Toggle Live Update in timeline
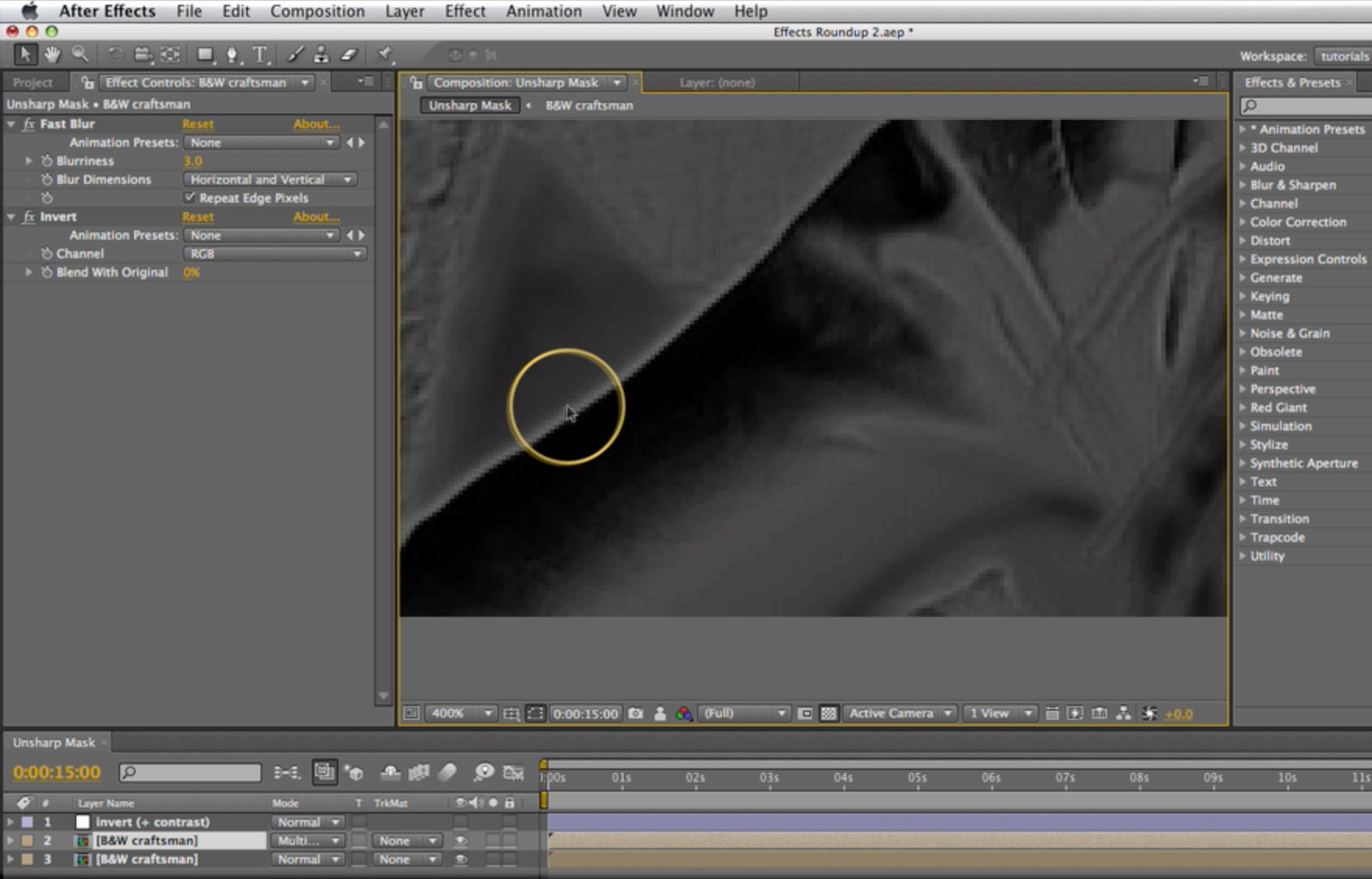1372x879 pixels. click(324, 772)
